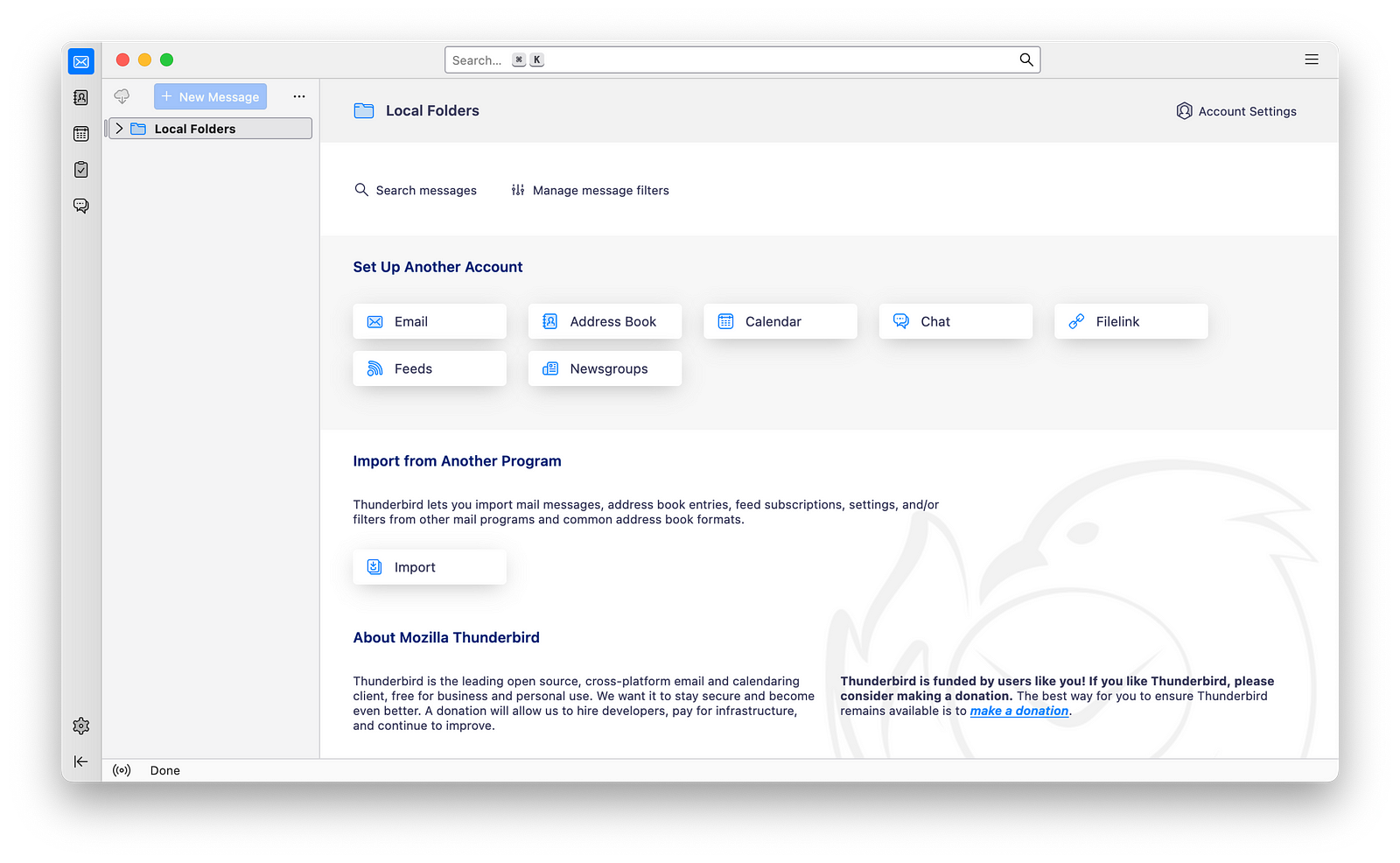Screen dimensions: 1400x863
Task: Focus the global Search field
Action: click(742, 60)
